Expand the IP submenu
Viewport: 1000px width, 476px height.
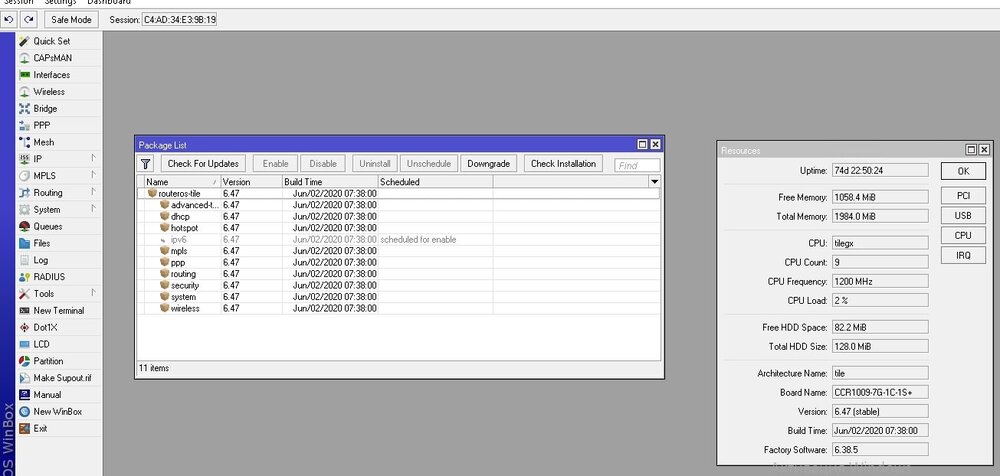pos(38,159)
